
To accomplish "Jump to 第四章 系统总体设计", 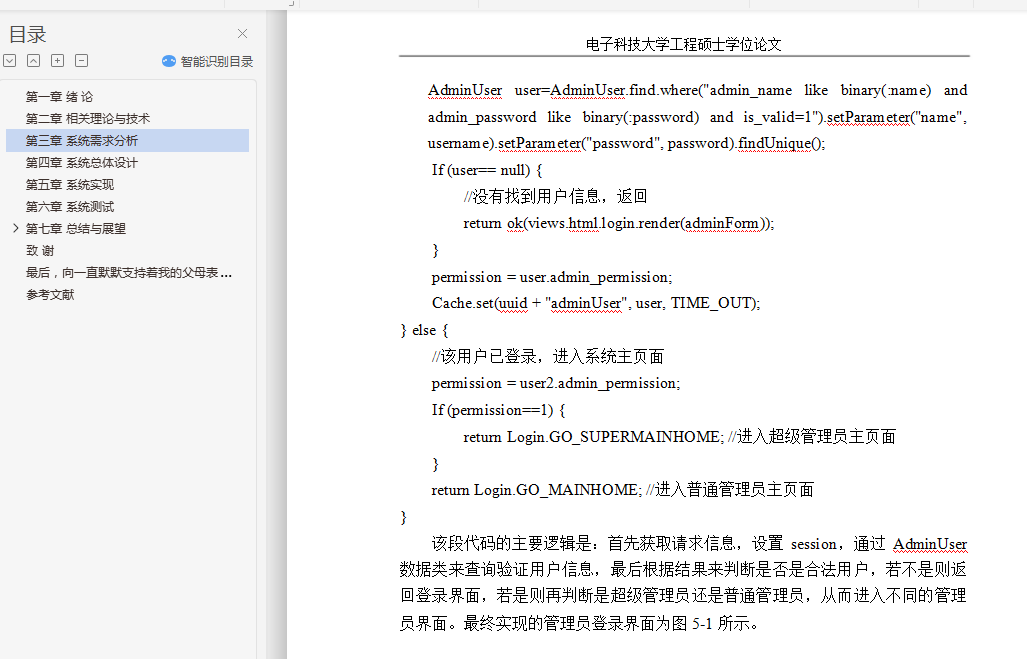I will pyautogui.click(x=82, y=162).
